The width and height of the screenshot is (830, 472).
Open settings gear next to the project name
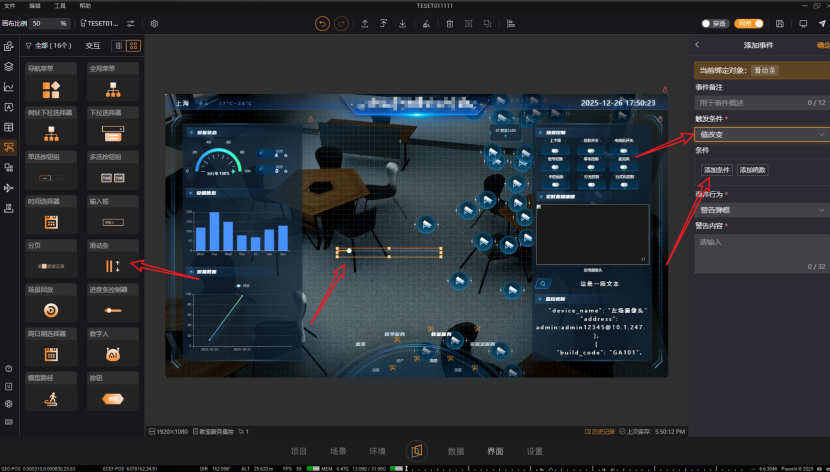[x=155, y=23]
